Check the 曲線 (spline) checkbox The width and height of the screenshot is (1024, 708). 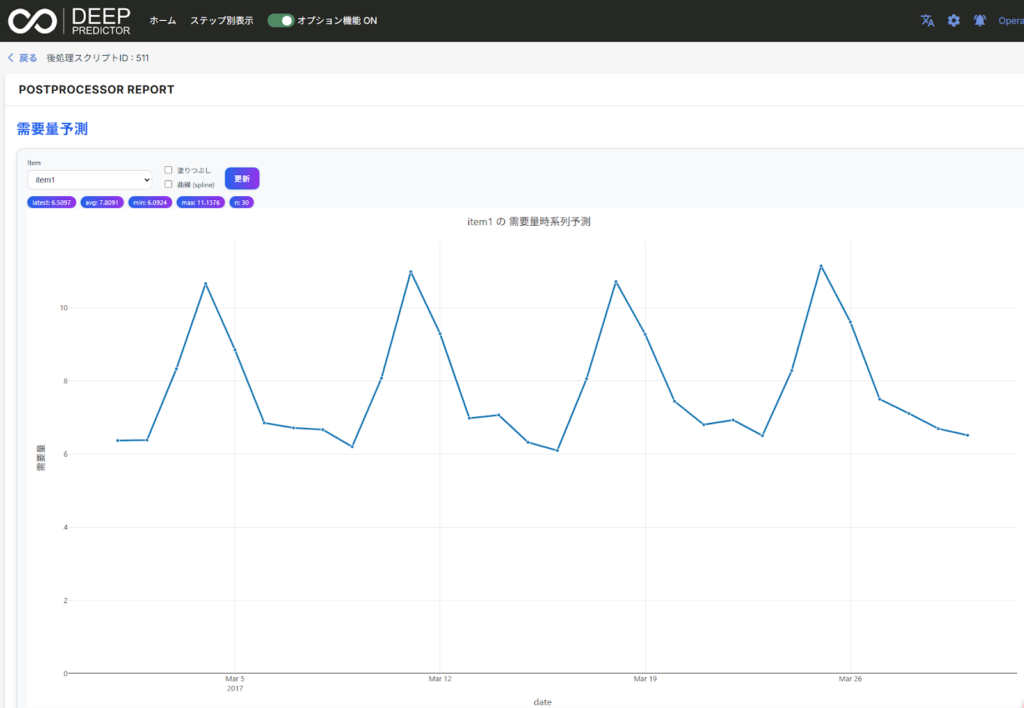point(168,184)
